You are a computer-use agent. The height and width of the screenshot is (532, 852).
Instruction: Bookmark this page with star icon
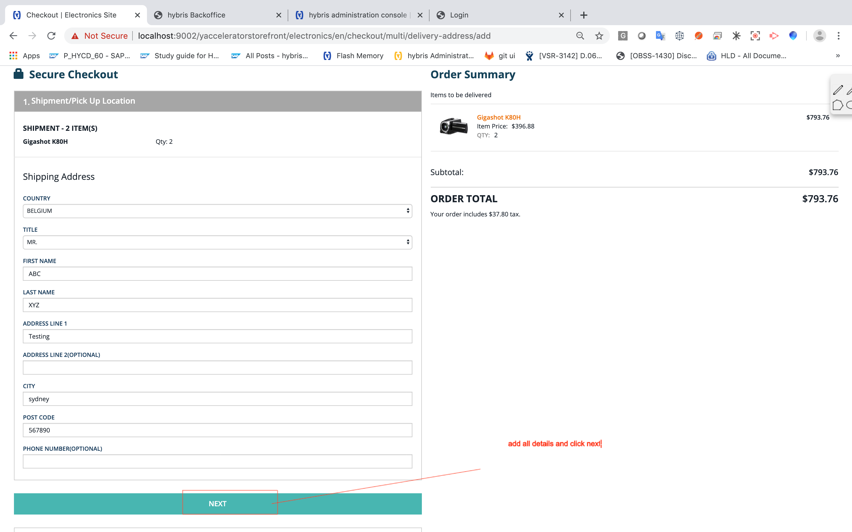click(x=599, y=36)
